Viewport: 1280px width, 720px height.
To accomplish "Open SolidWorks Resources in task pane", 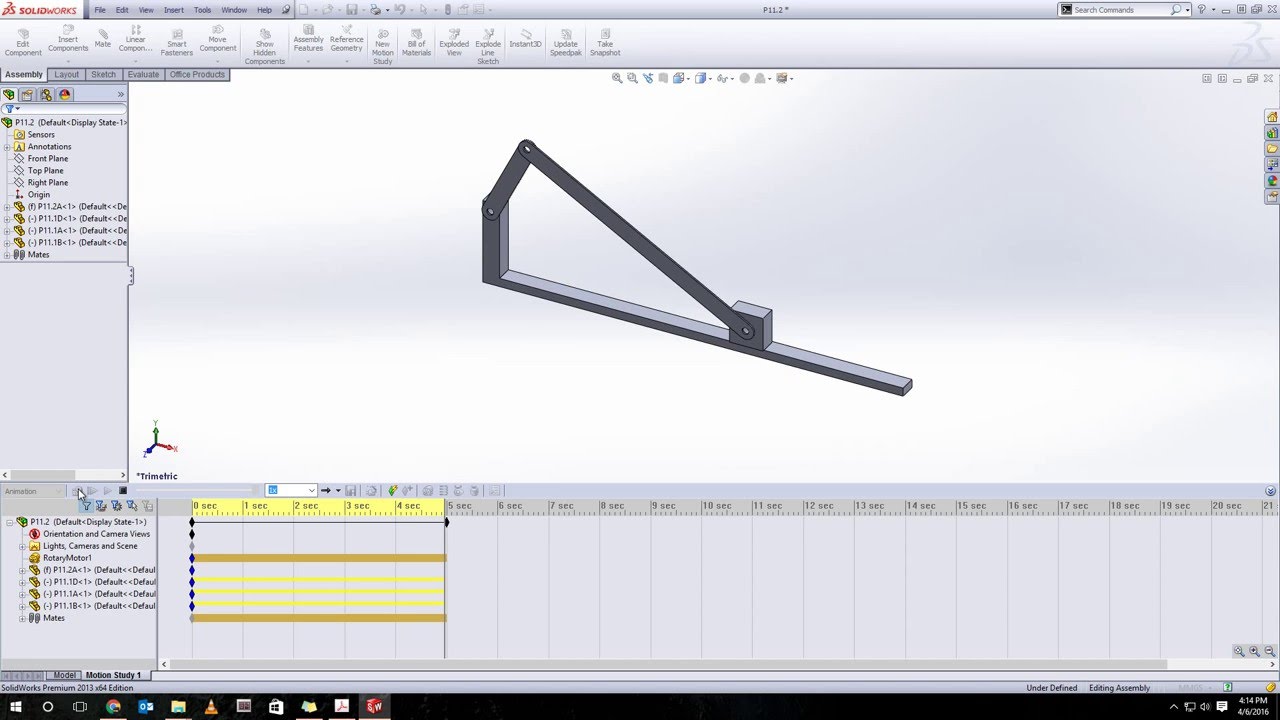I will 1272,117.
